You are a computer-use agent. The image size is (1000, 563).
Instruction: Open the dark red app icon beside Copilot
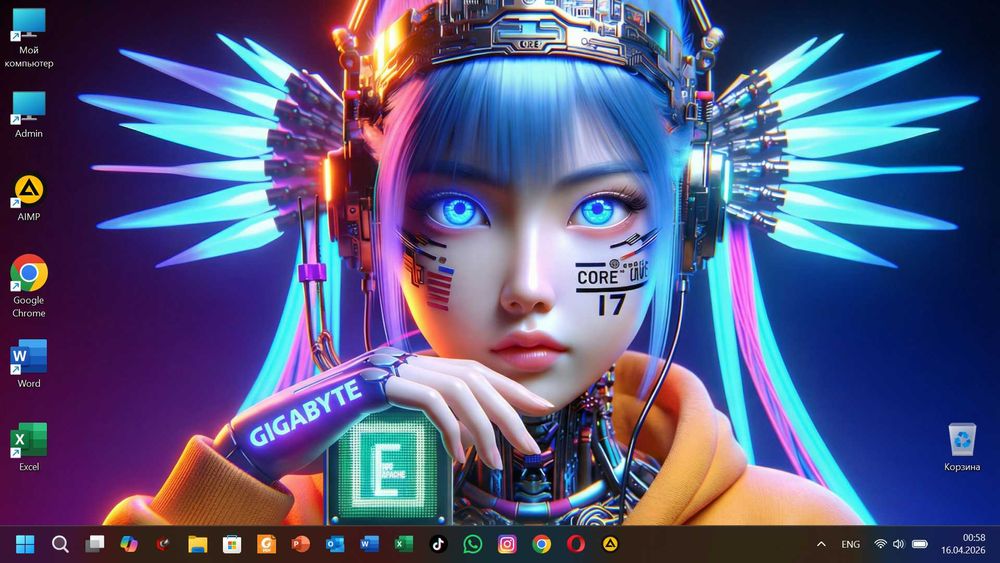[163, 544]
